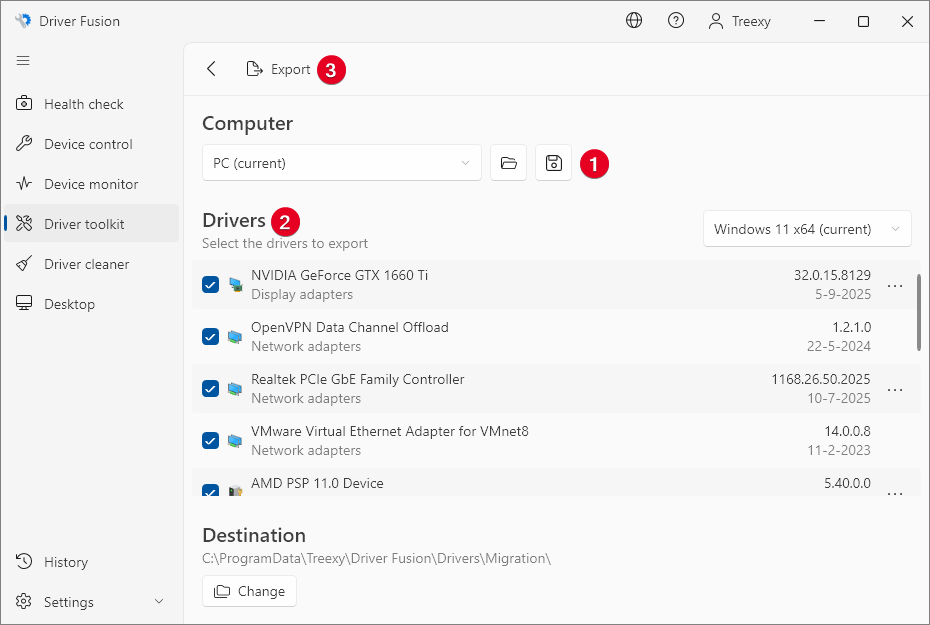Open Device control in sidebar

coord(91,144)
